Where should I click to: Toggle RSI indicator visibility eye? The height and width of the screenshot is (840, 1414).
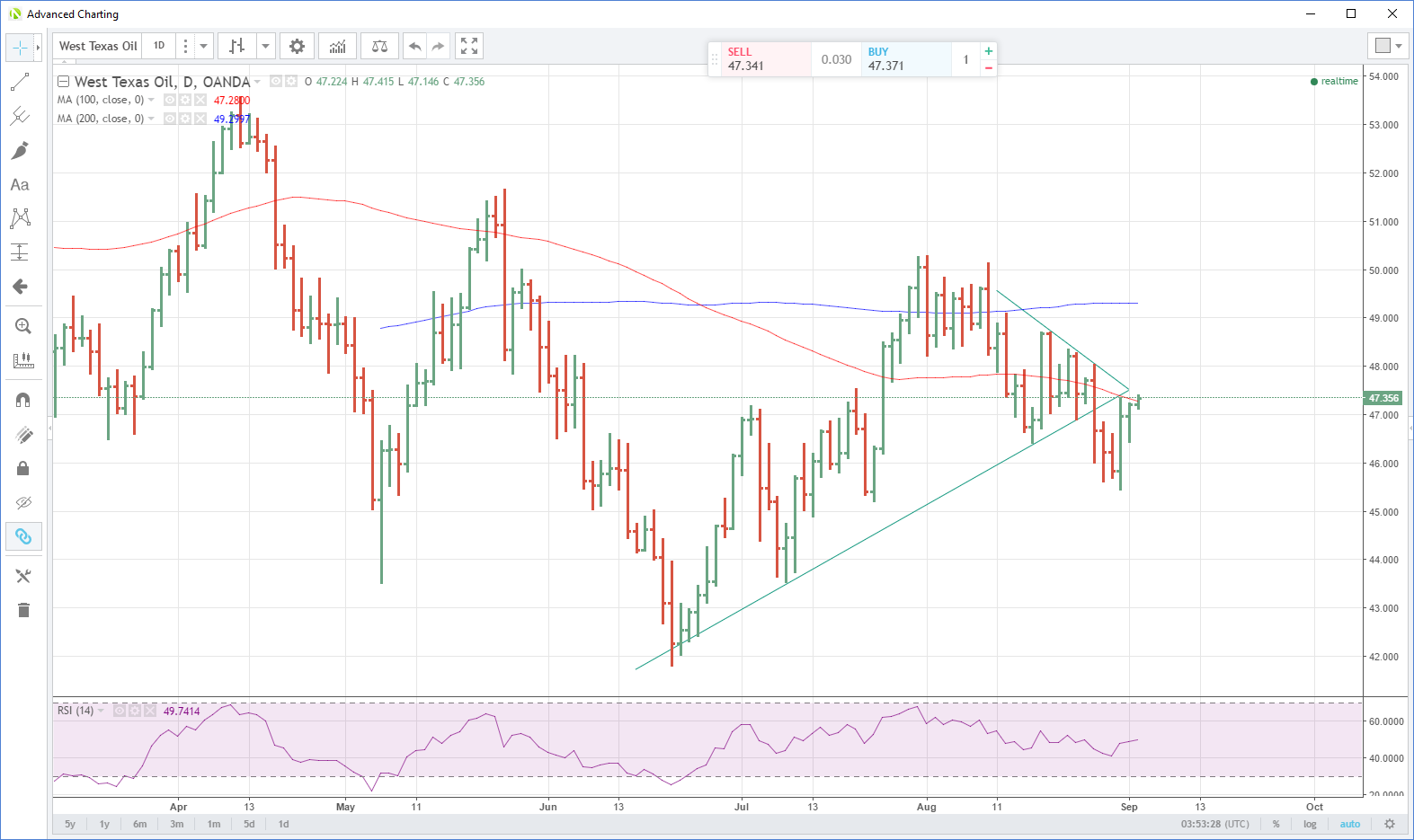click(x=120, y=711)
